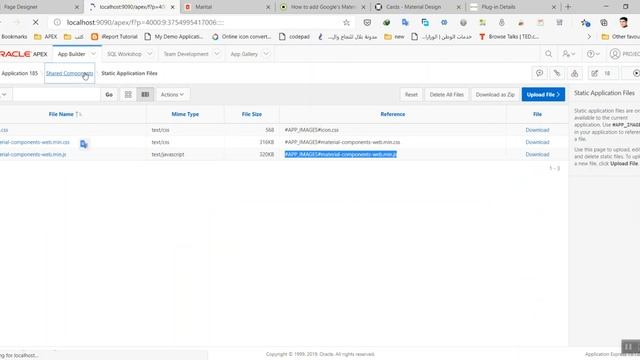Screen dimensions: 640x360
Task: Click the App Gallery menu tab
Action: tap(244, 54)
